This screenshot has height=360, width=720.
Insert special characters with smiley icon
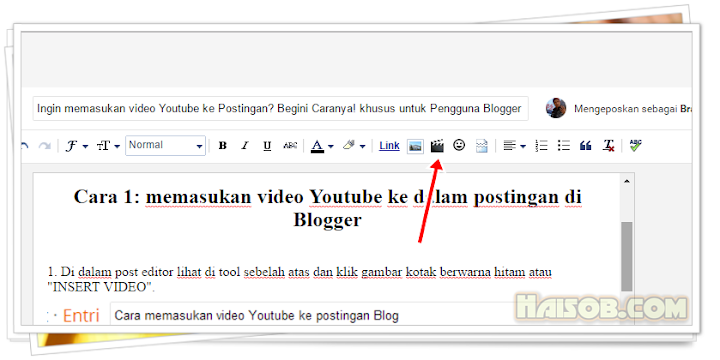459,146
